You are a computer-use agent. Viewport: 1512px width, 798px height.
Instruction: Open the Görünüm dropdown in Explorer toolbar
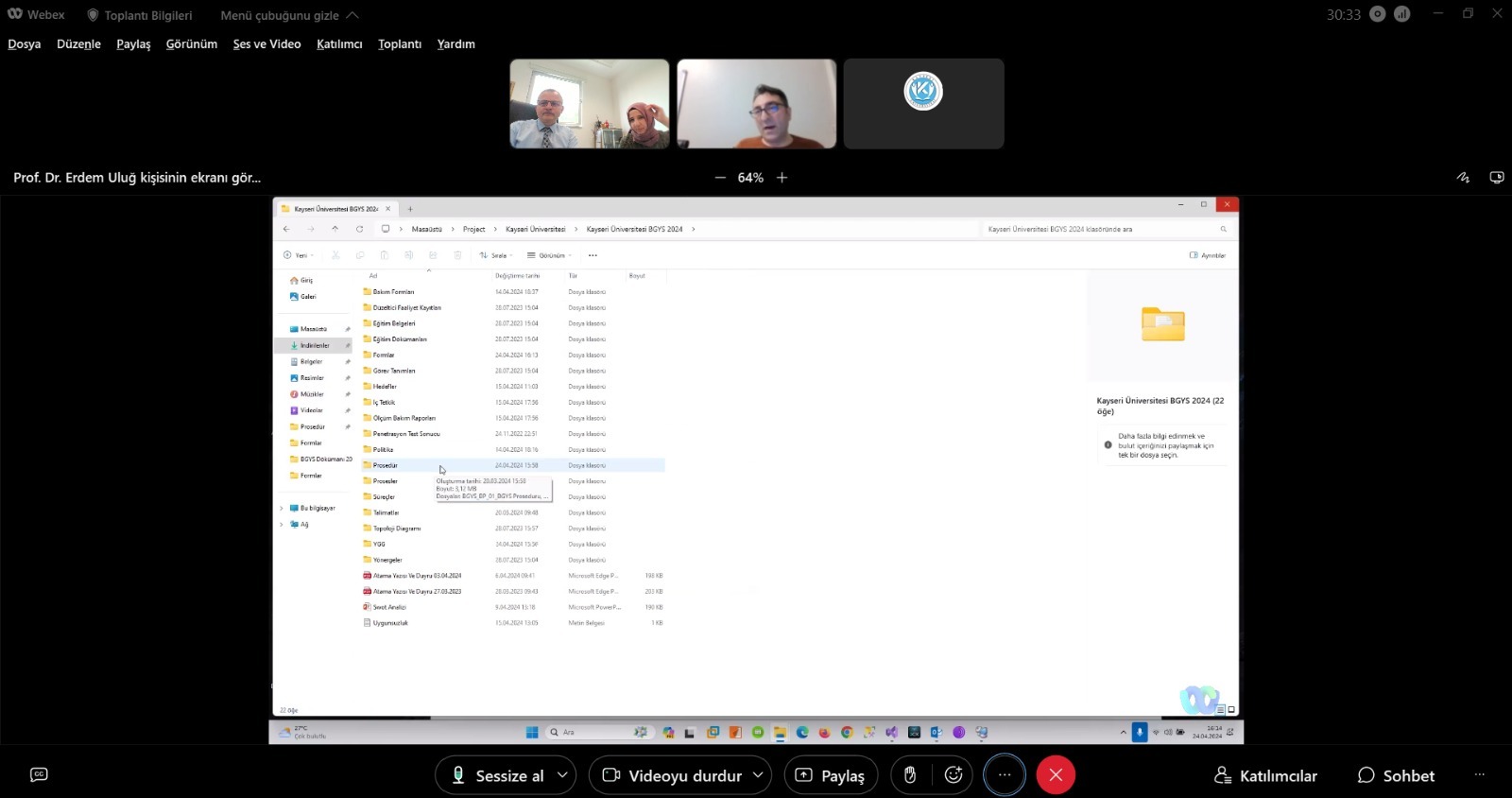[549, 255]
